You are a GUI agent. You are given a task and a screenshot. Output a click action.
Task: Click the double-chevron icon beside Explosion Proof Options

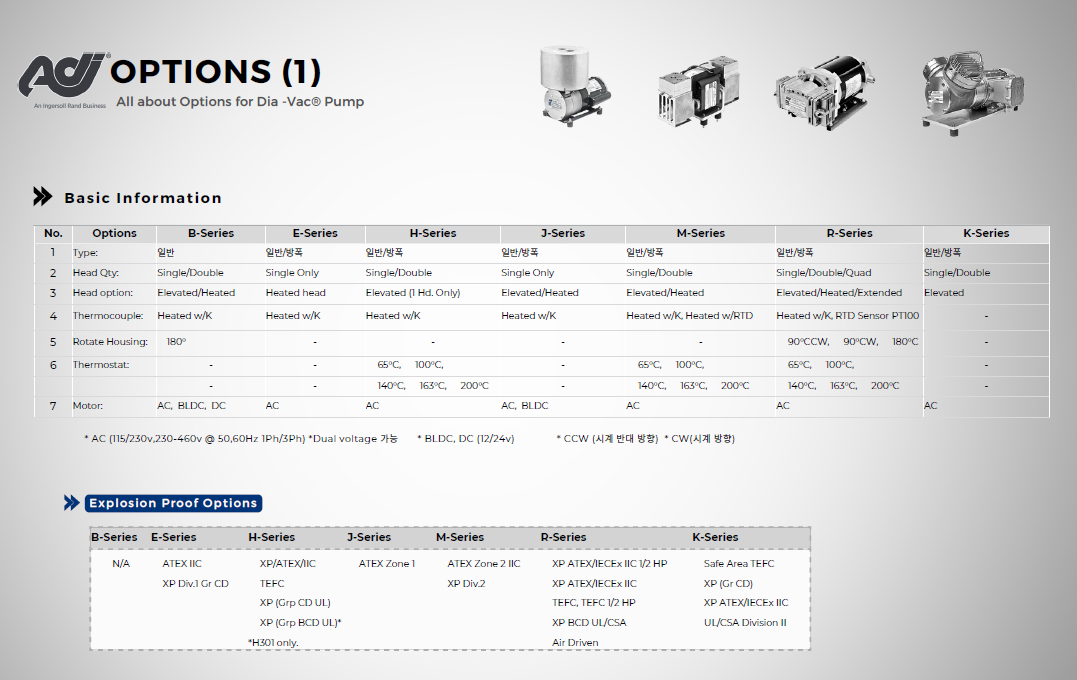coord(72,503)
